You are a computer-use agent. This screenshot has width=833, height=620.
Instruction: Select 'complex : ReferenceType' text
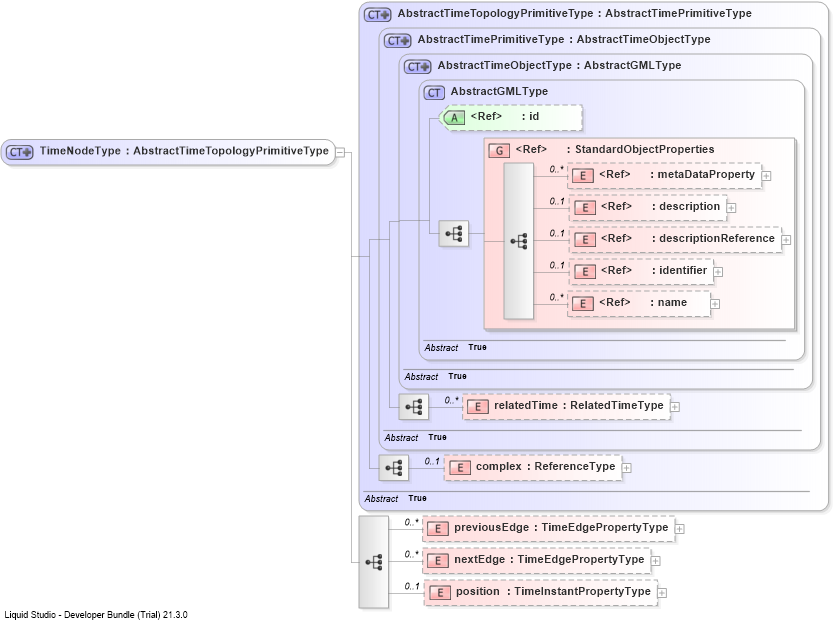[545, 466]
